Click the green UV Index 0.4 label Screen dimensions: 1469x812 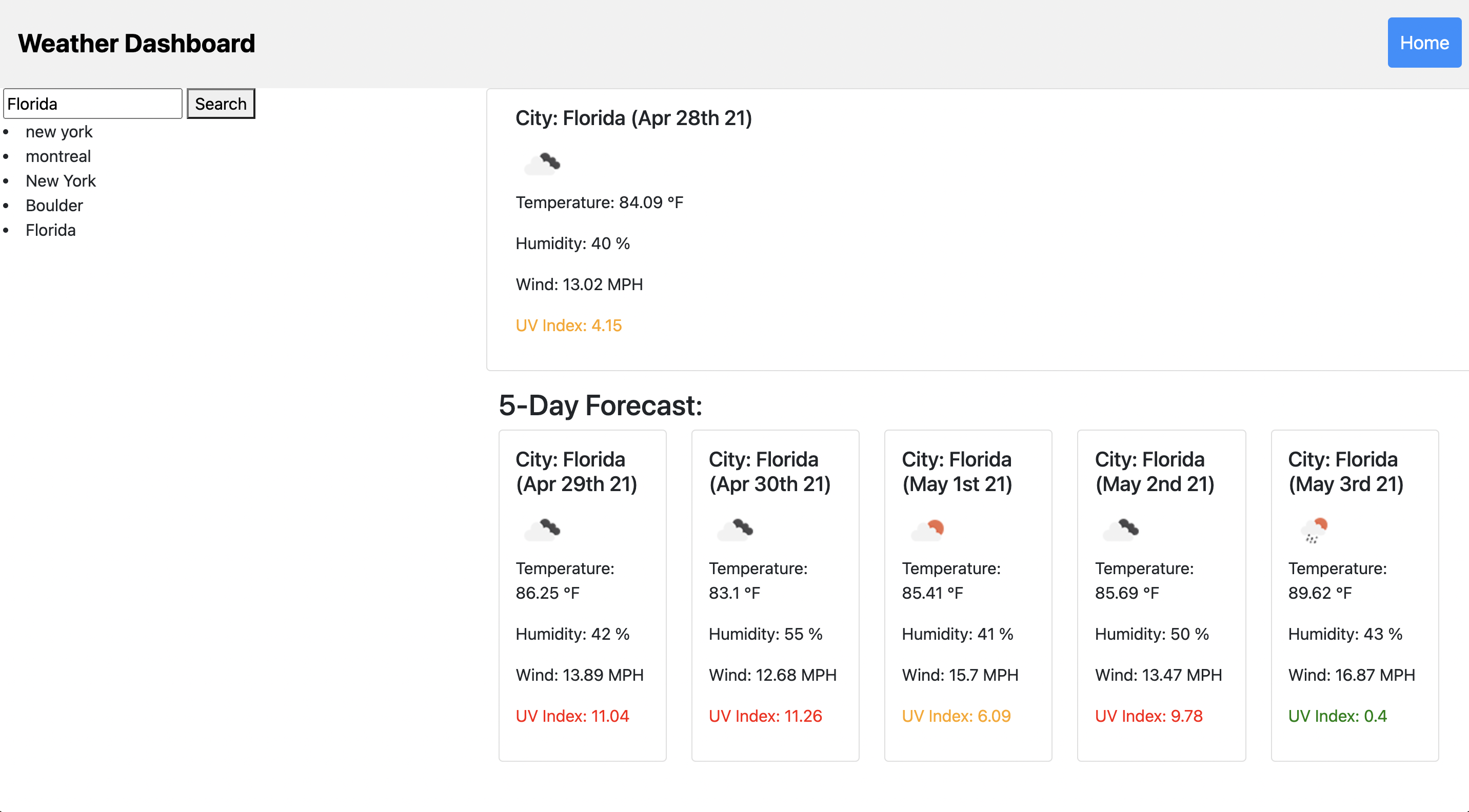(x=1337, y=716)
